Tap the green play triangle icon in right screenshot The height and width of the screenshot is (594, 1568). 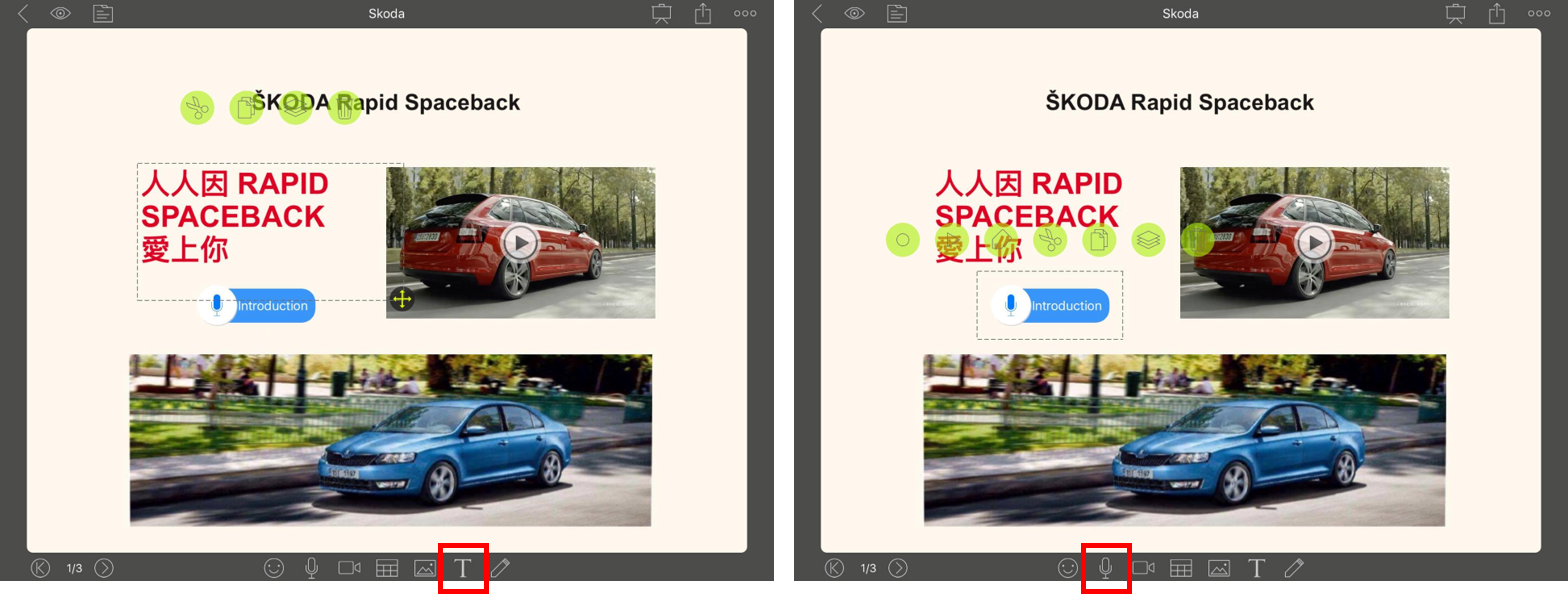(x=951, y=240)
